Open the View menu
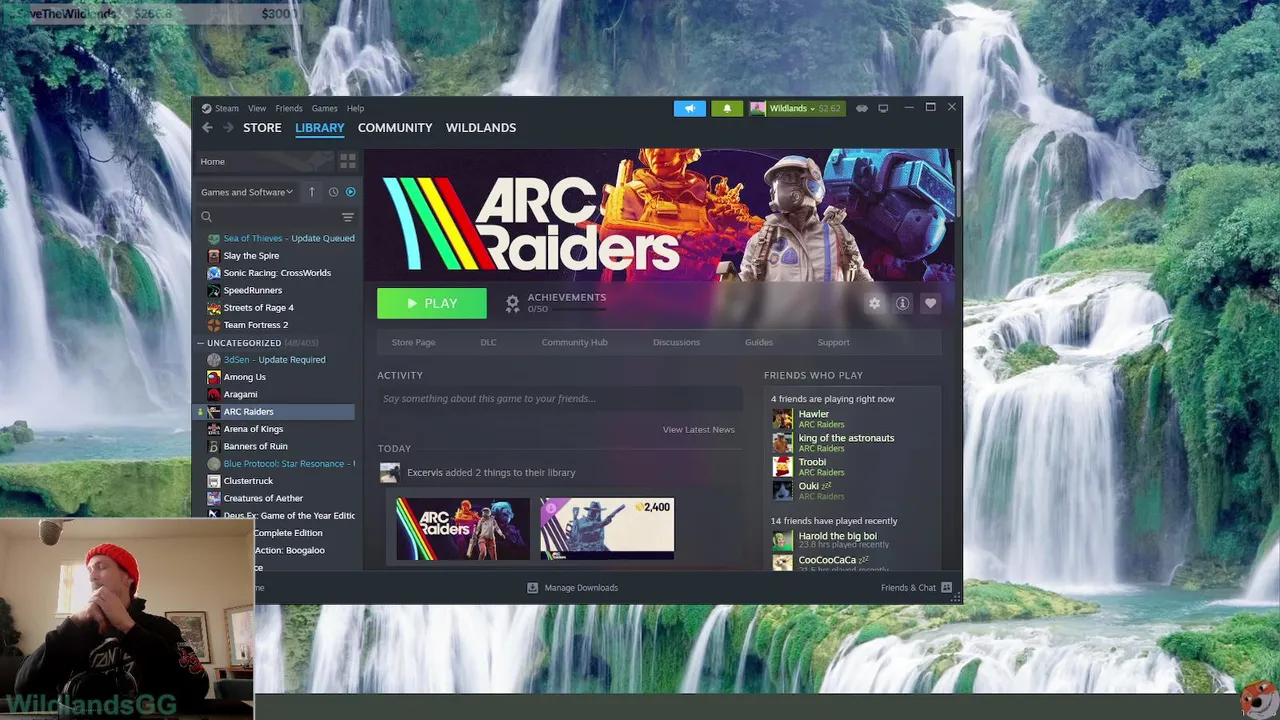This screenshot has height=720, width=1280. (257, 108)
